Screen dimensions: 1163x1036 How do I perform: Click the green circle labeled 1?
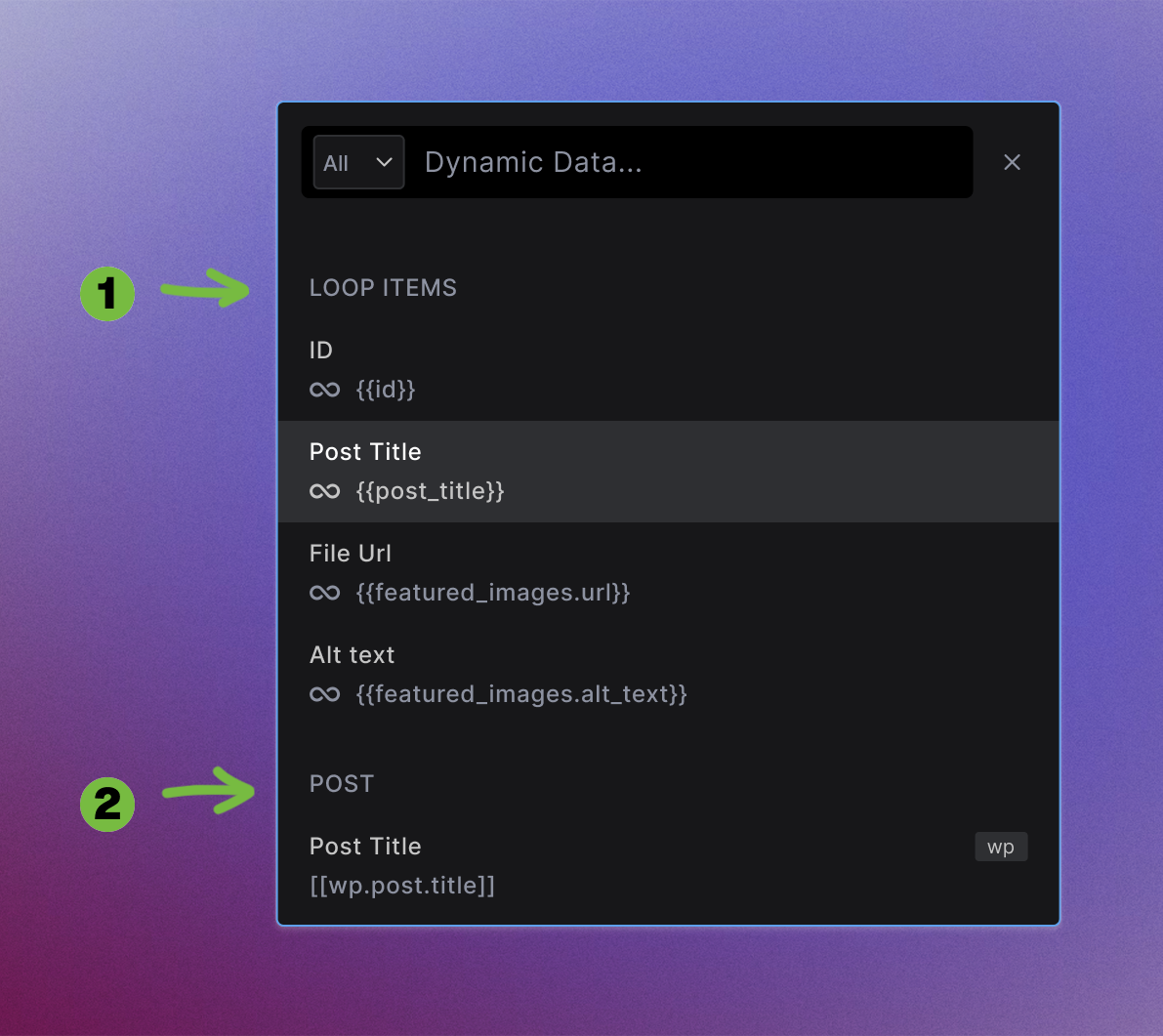[x=107, y=294]
